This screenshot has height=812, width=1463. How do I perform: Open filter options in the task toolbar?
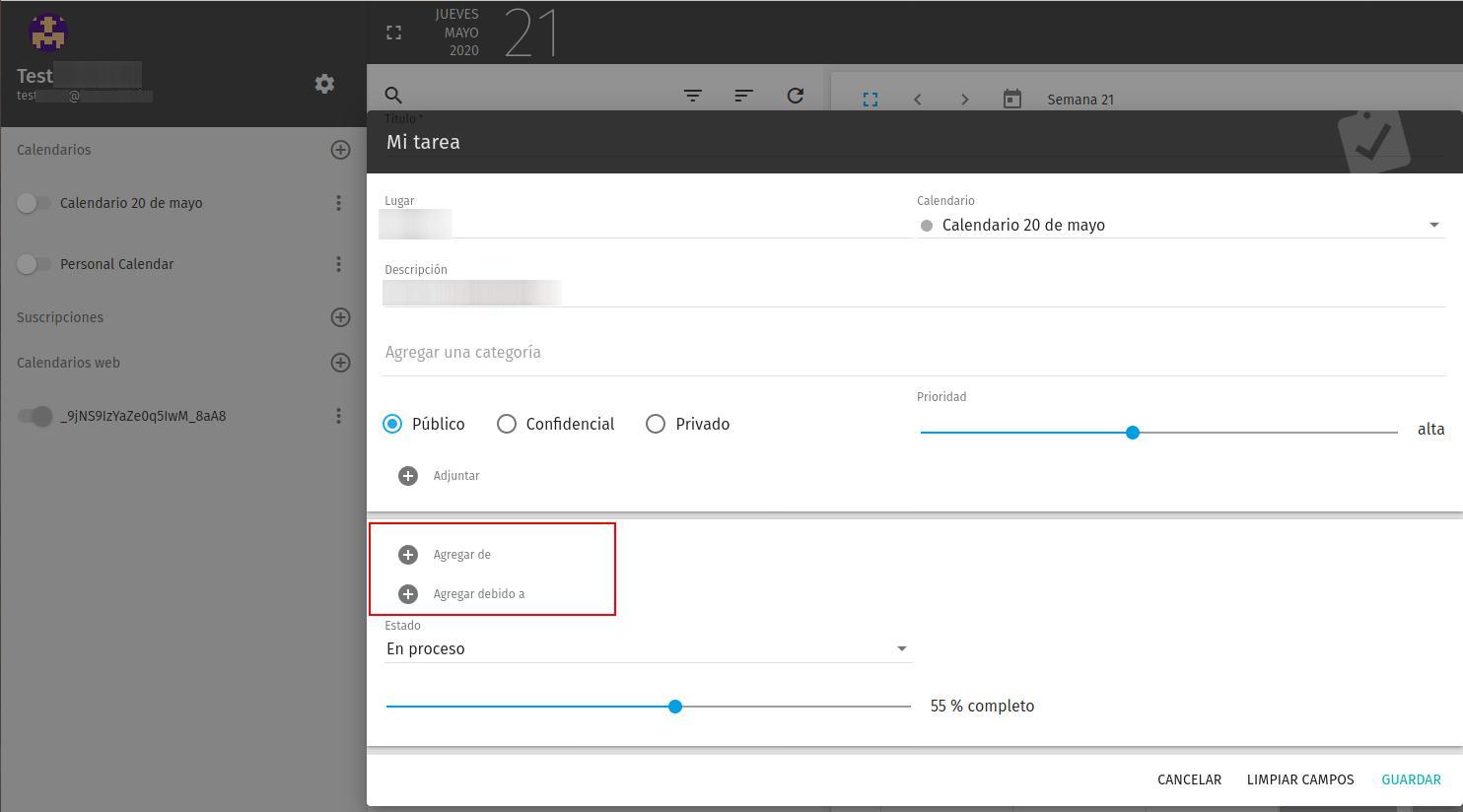click(x=693, y=96)
